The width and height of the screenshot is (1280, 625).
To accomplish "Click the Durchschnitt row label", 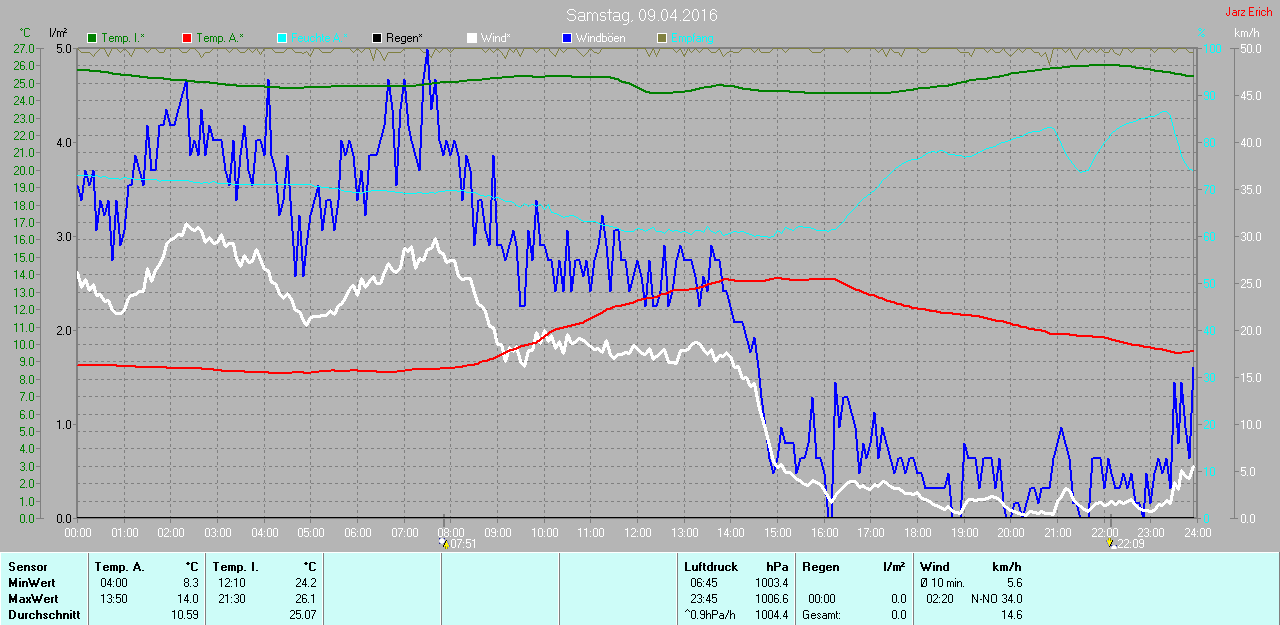I will point(43,615).
